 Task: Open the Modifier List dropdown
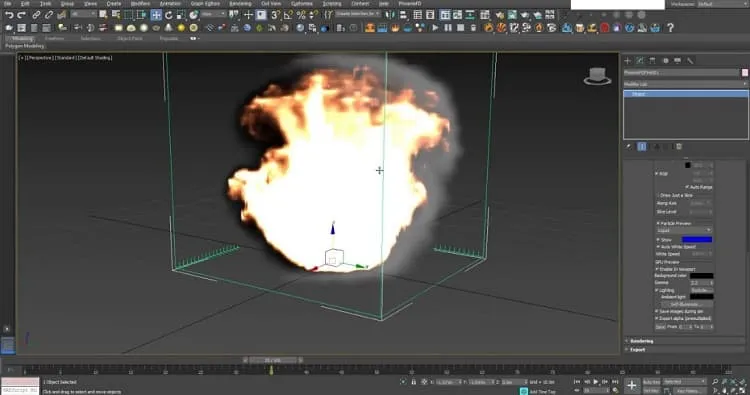pyautogui.click(x=685, y=84)
